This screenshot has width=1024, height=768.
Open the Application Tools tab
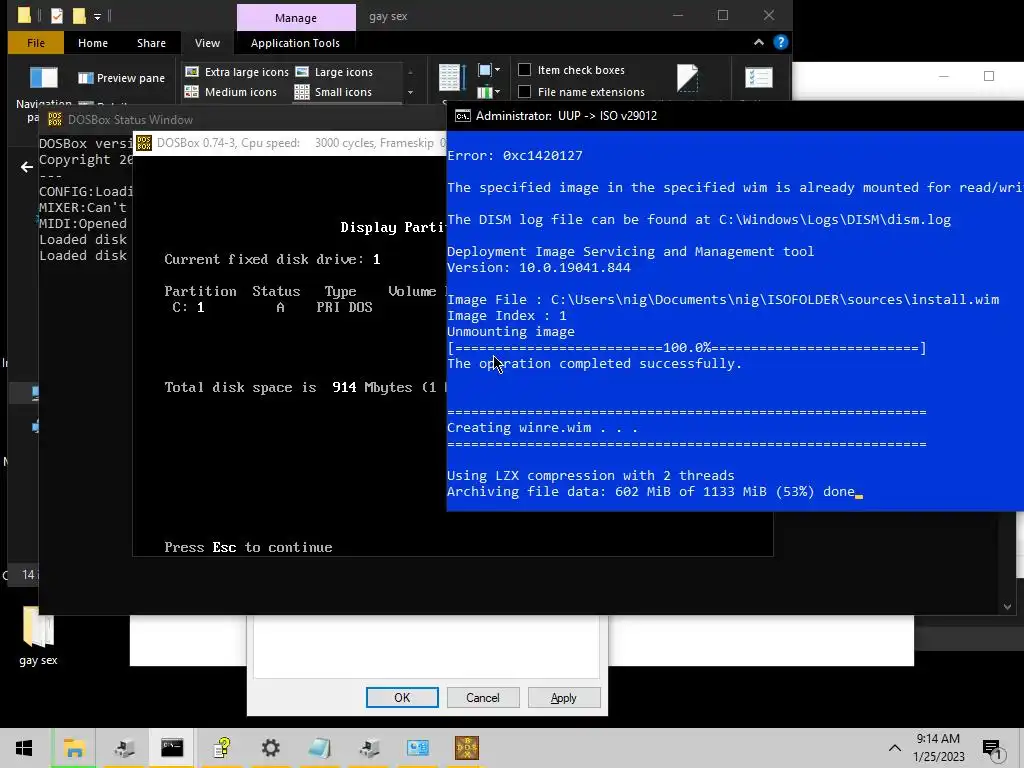(x=295, y=43)
